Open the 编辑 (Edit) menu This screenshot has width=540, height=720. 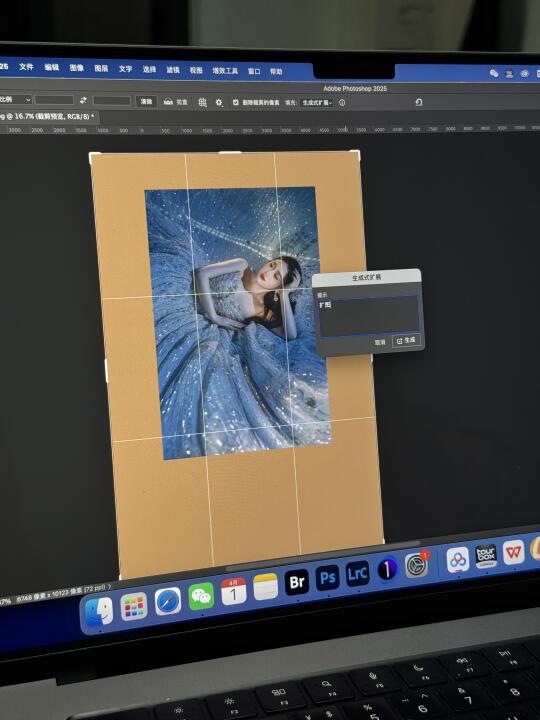[x=51, y=67]
